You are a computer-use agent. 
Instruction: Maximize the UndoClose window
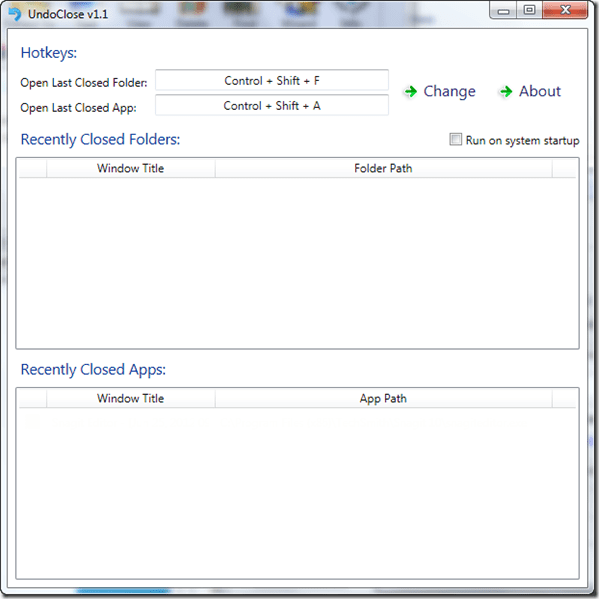tap(529, 10)
